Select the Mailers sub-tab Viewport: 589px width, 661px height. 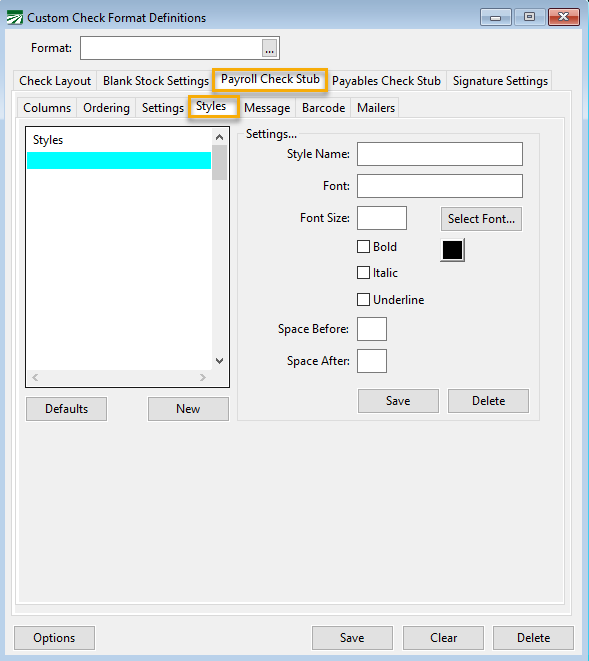(x=376, y=108)
